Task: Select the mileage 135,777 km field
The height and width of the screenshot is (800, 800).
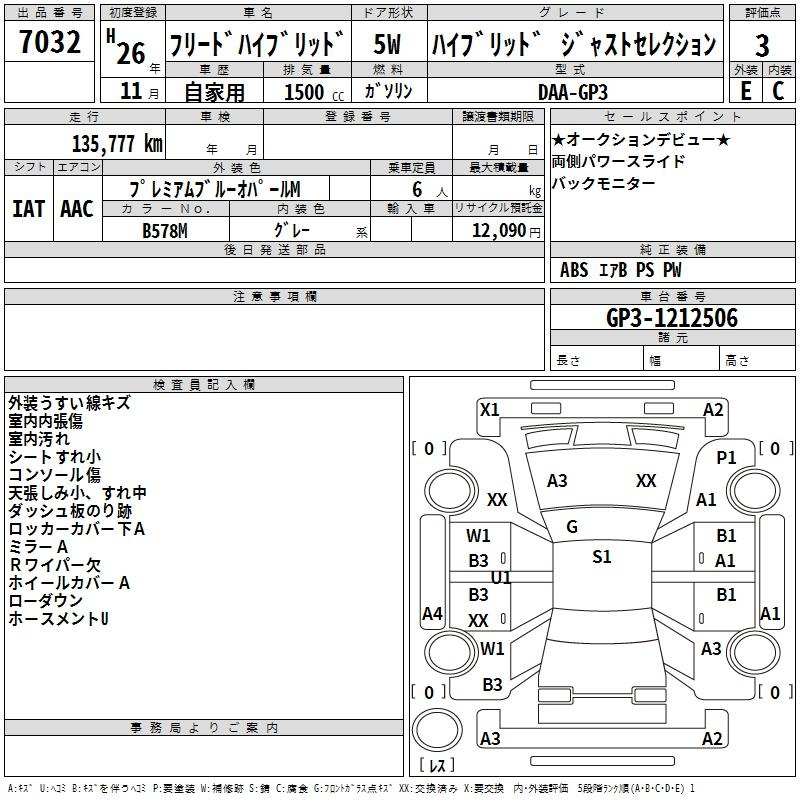Action: (x=117, y=144)
